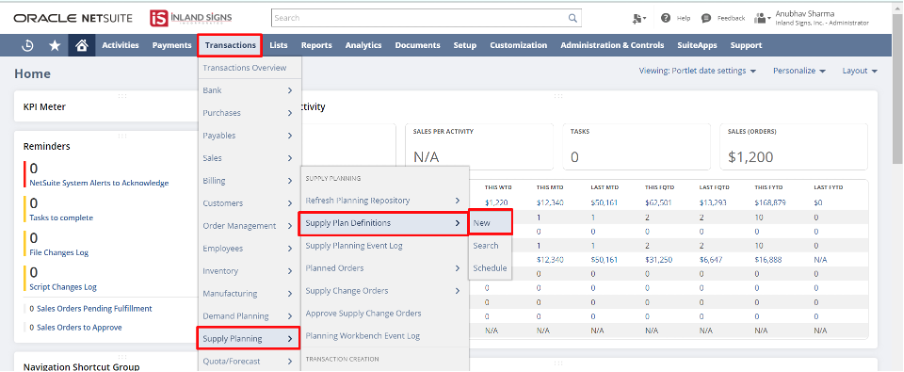Open the Documents menu

(x=417, y=45)
